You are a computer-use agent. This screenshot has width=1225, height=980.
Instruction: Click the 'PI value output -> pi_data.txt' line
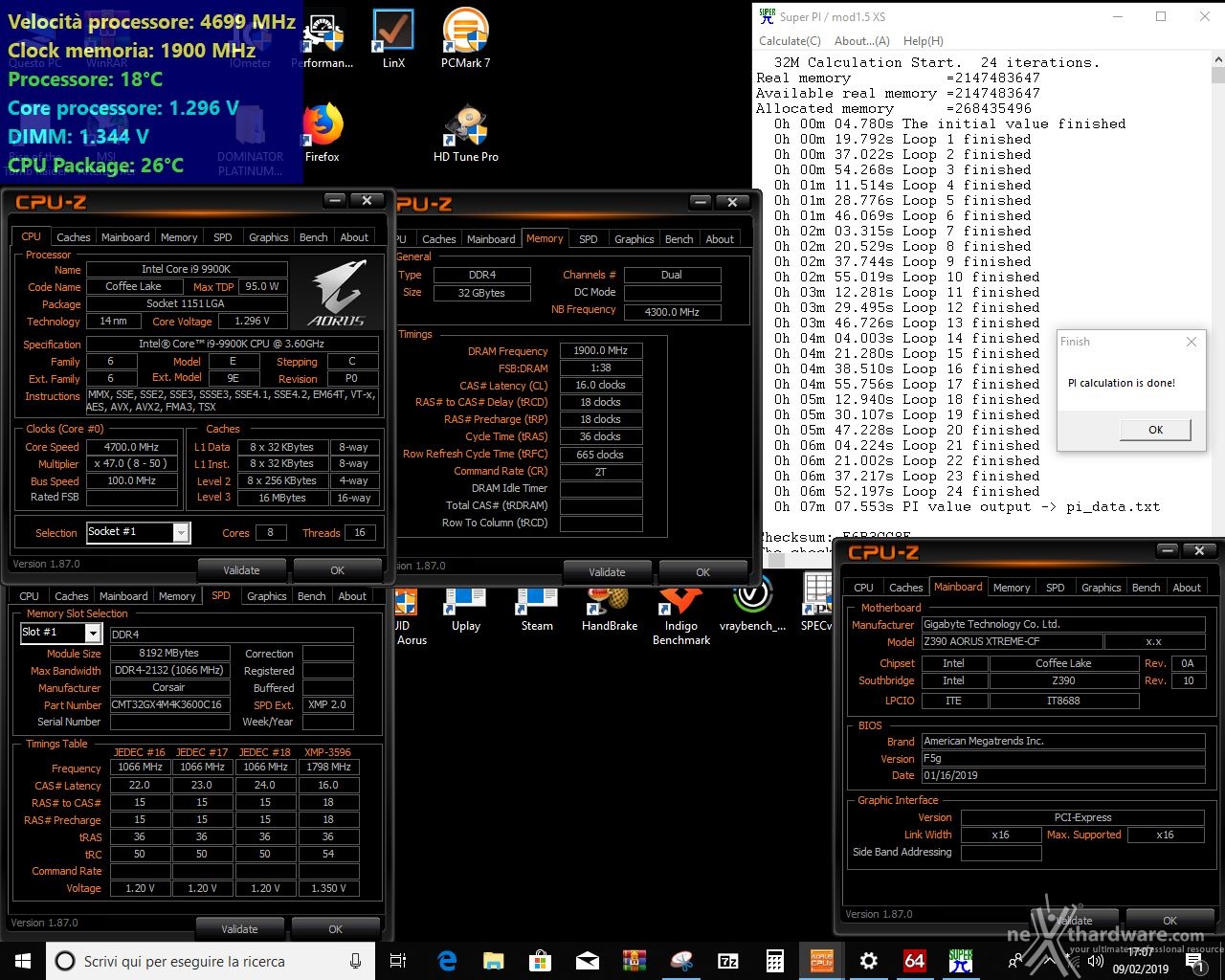coord(967,506)
